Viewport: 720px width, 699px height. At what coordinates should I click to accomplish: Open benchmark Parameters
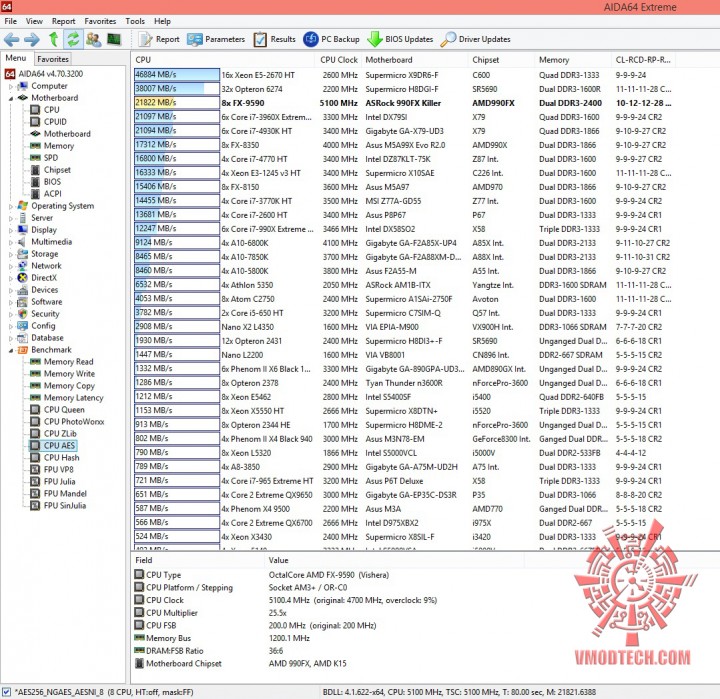coord(216,39)
